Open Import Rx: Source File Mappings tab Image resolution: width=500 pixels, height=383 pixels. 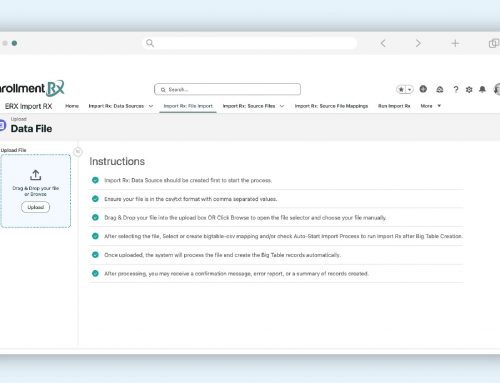[331, 106]
